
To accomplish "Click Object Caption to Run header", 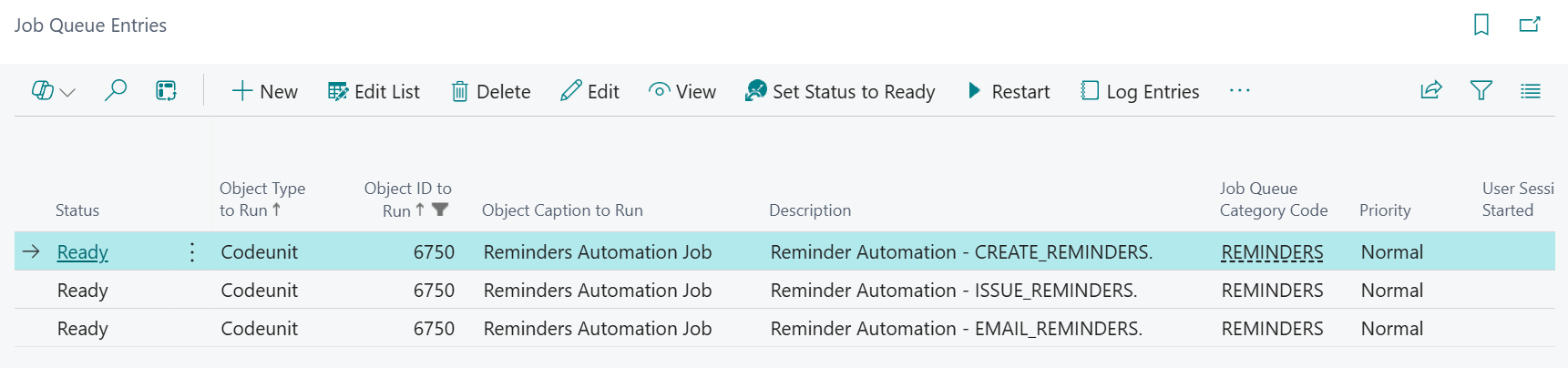I will pyautogui.click(x=562, y=210).
